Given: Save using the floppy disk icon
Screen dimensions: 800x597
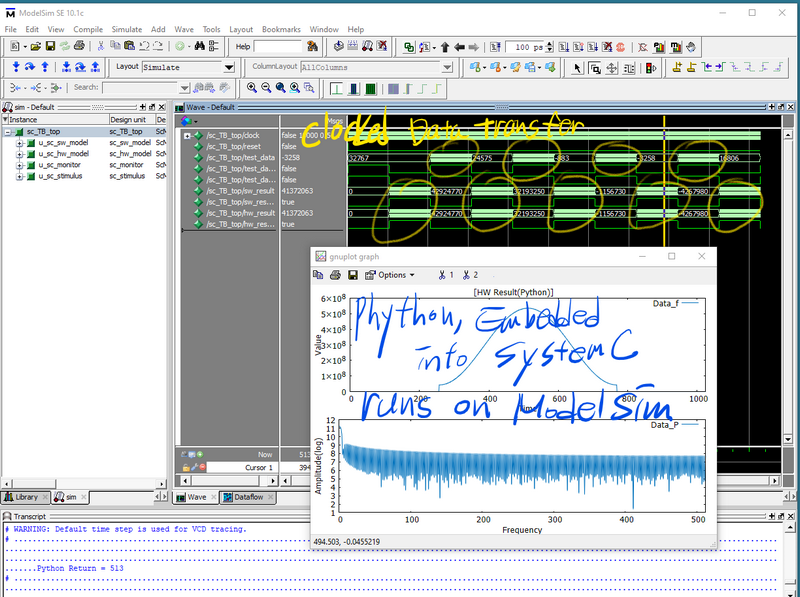Looking at the screenshot, I should coord(50,46).
